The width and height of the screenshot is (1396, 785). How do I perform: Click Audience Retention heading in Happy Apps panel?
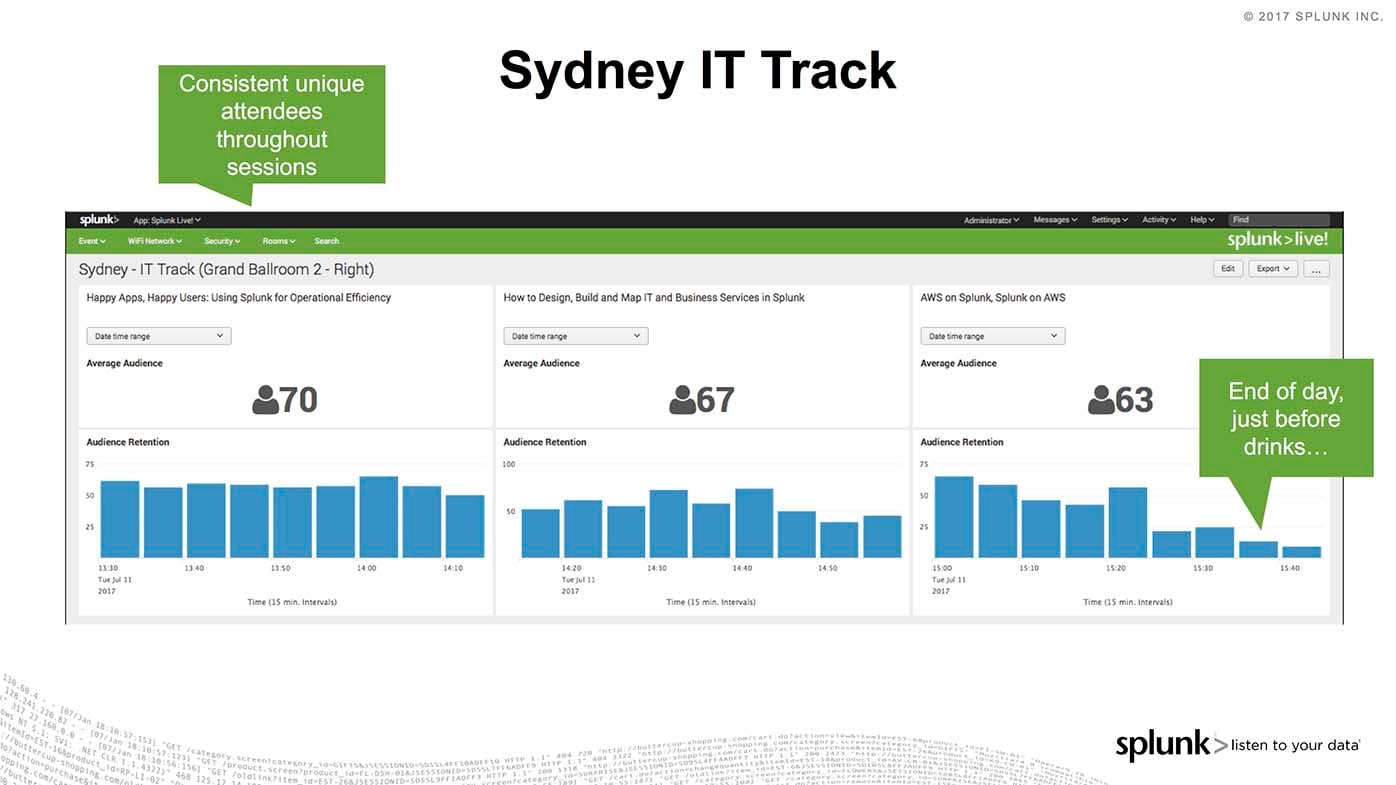point(128,442)
